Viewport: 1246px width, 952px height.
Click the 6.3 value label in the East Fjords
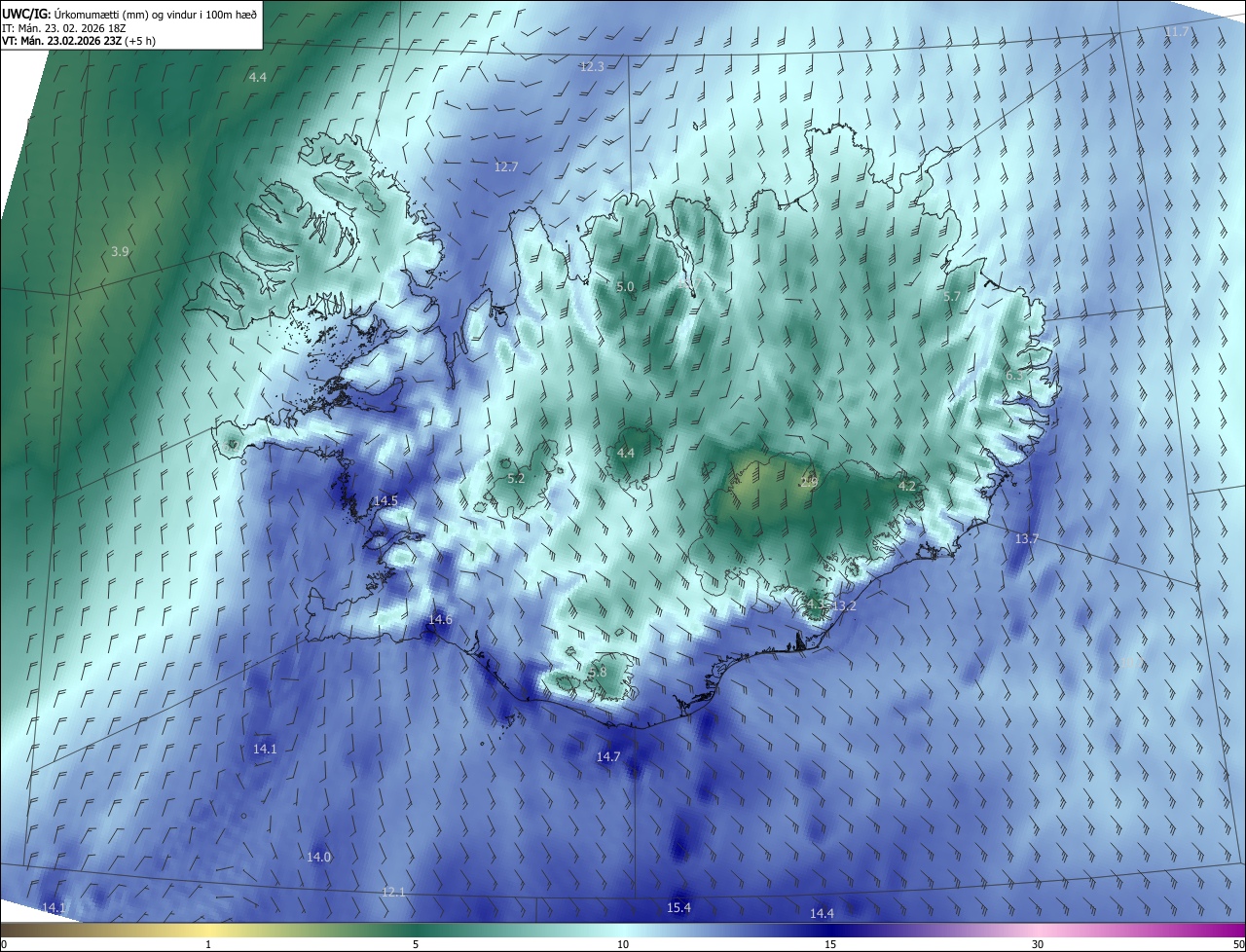point(1013,376)
